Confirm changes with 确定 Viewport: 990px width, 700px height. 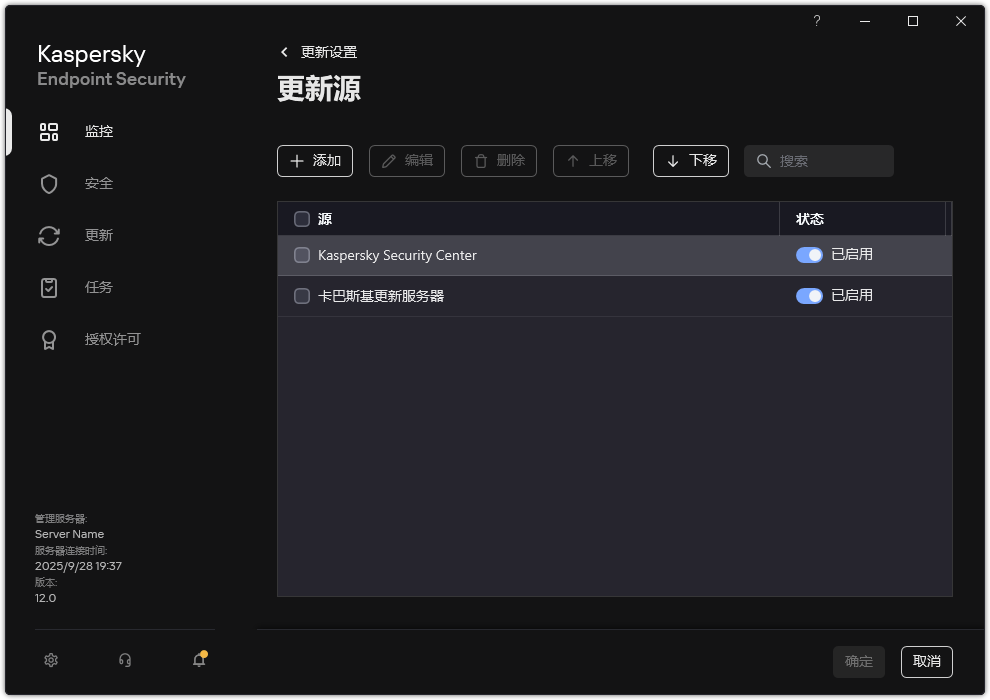[858, 661]
